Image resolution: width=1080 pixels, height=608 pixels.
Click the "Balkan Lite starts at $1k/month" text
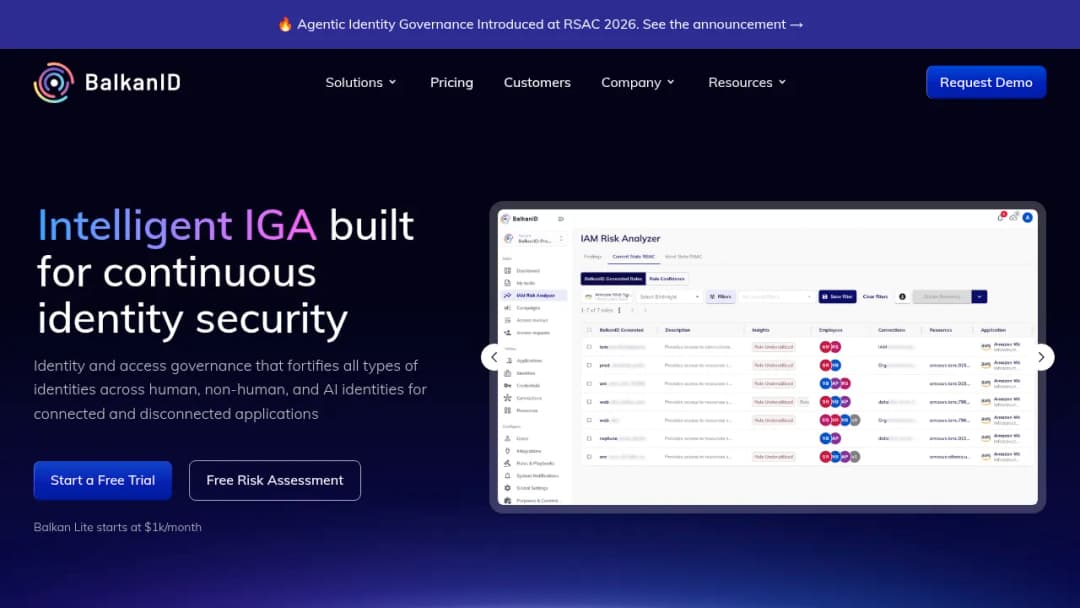pyautogui.click(x=118, y=527)
